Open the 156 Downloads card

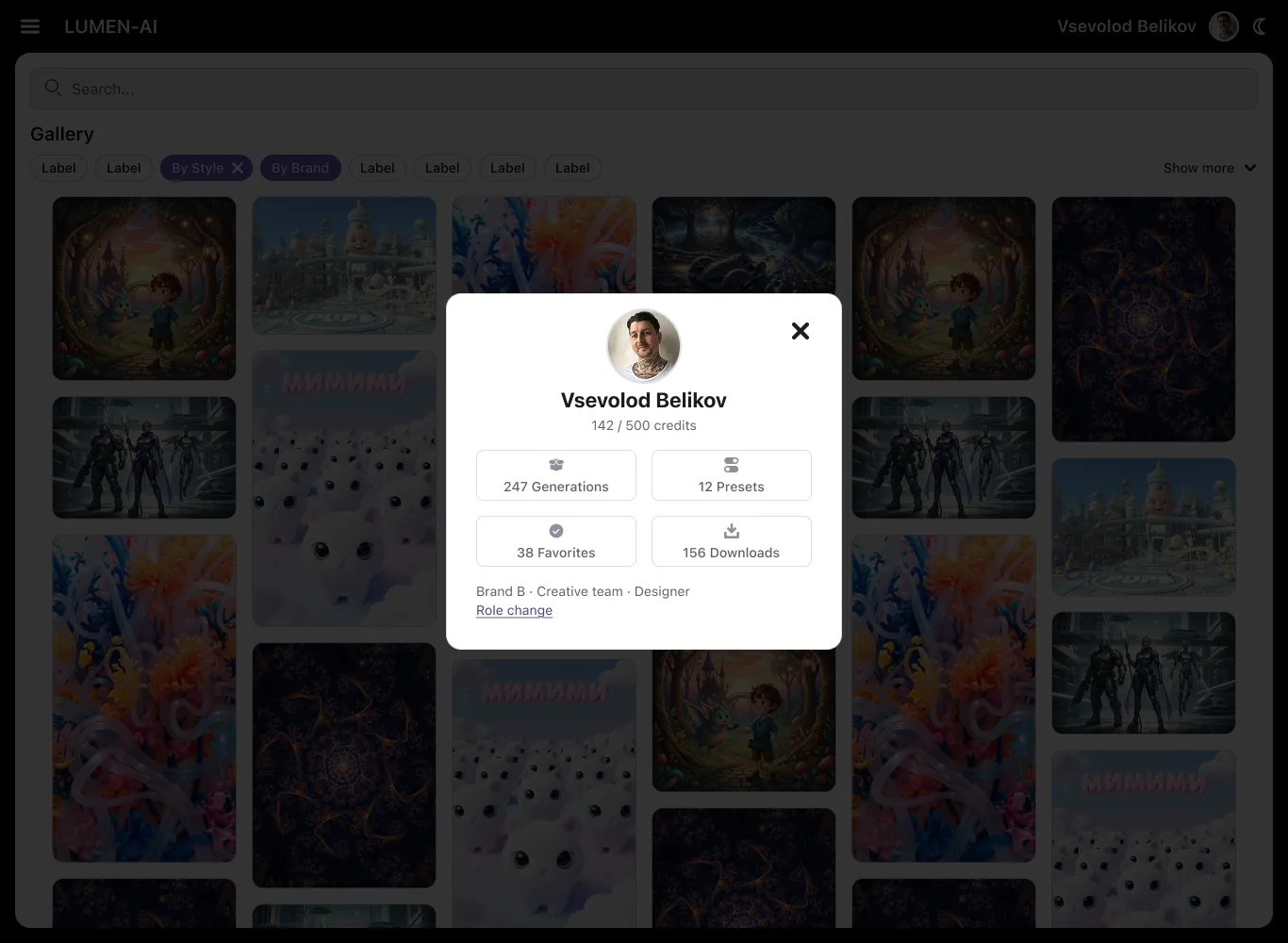732,541
